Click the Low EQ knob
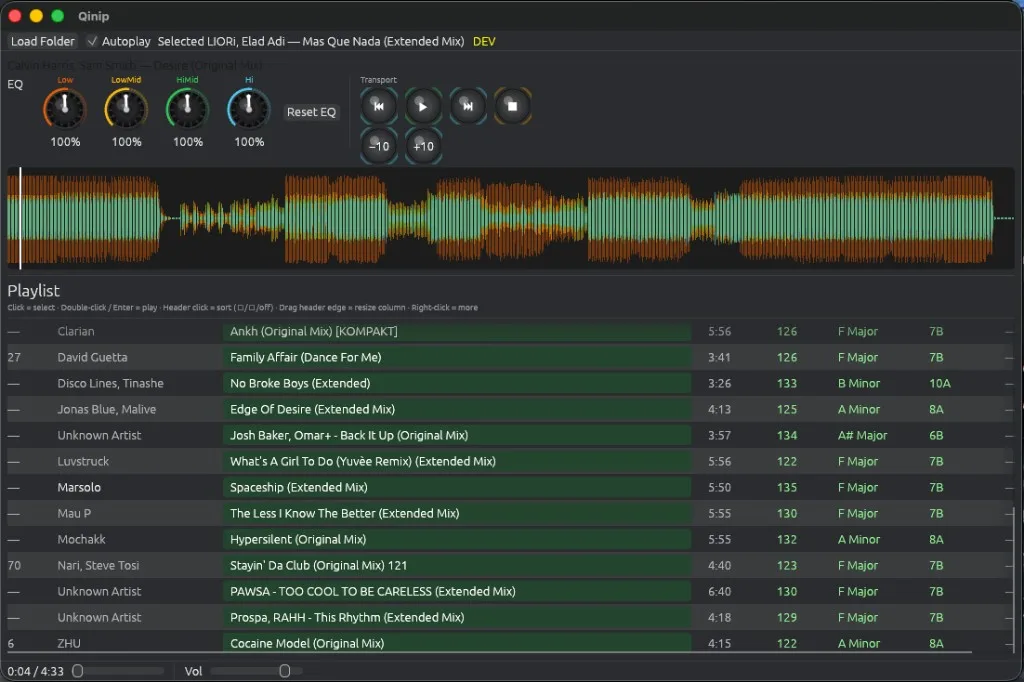 [x=65, y=108]
